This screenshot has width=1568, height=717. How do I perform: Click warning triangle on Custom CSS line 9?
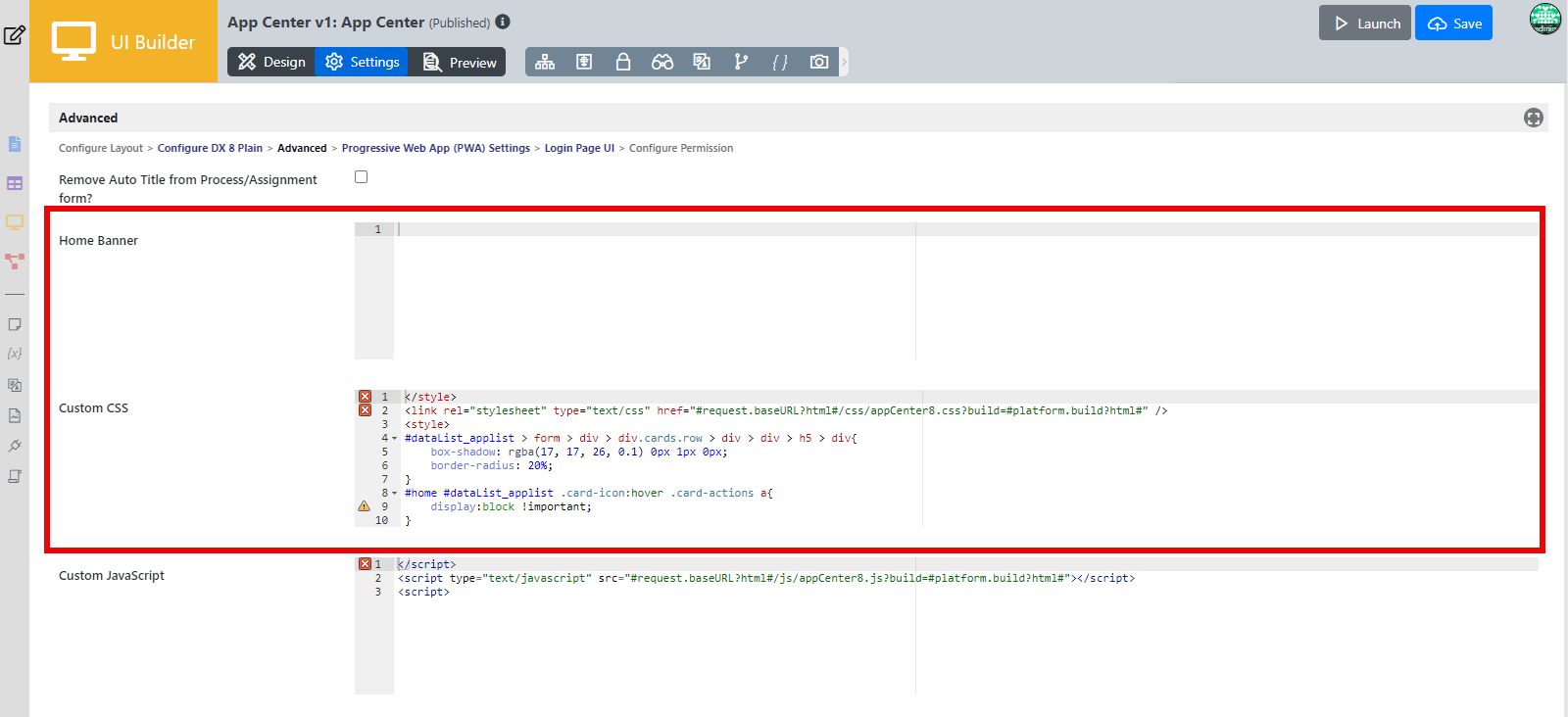point(365,506)
